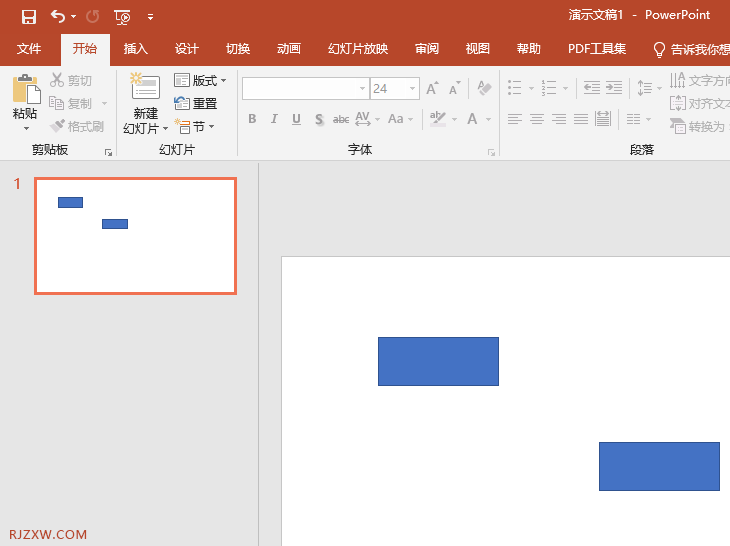
Task: Open the font color A dropdown arrow
Action: pyautogui.click(x=488, y=120)
